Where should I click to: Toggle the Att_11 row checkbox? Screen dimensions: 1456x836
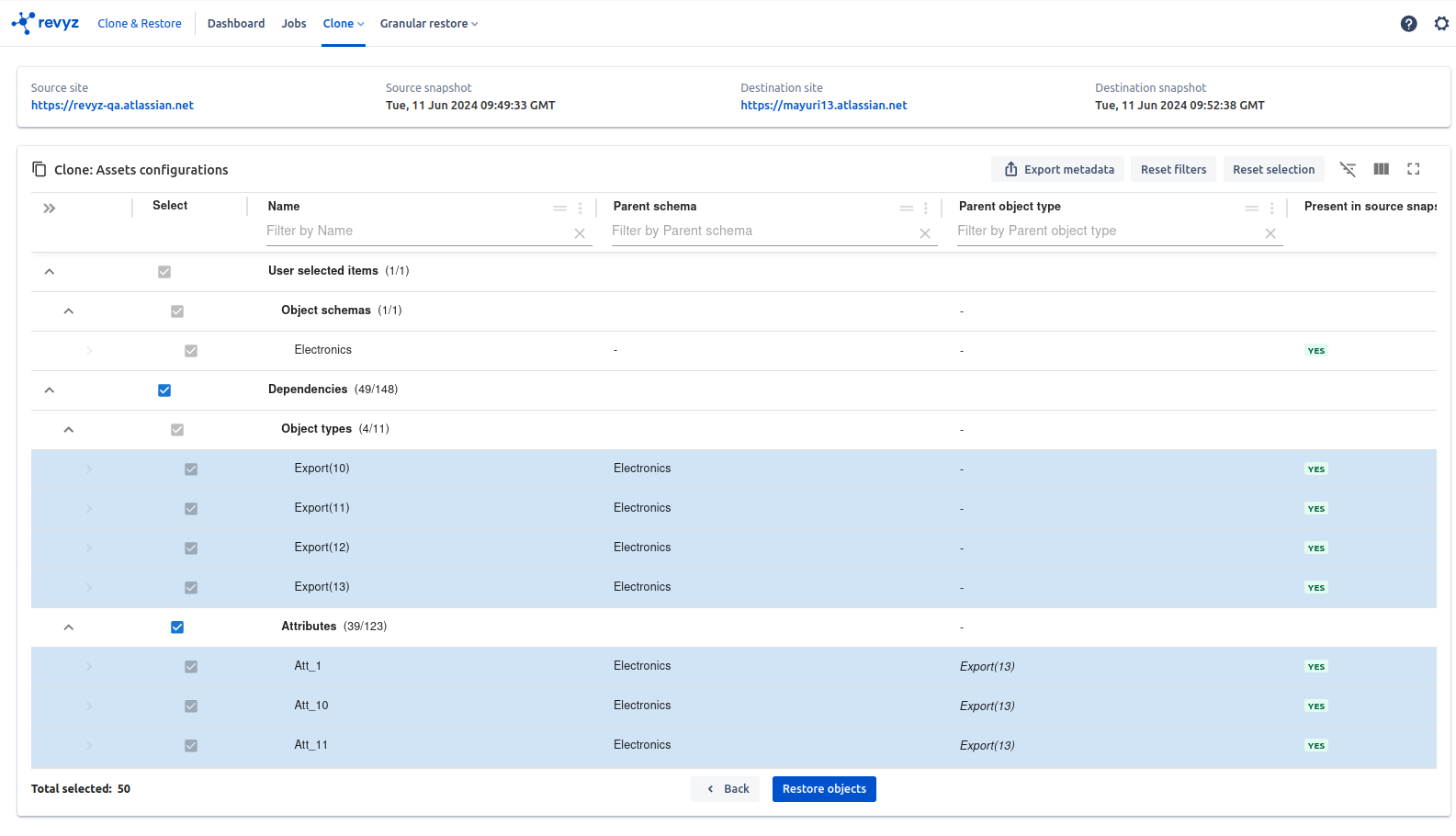click(x=191, y=746)
